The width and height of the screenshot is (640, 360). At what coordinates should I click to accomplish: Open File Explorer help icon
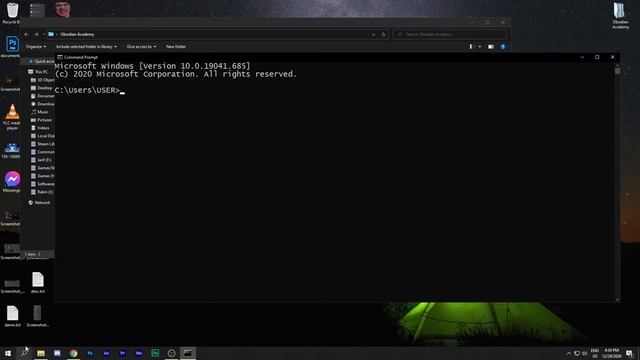coord(503,47)
